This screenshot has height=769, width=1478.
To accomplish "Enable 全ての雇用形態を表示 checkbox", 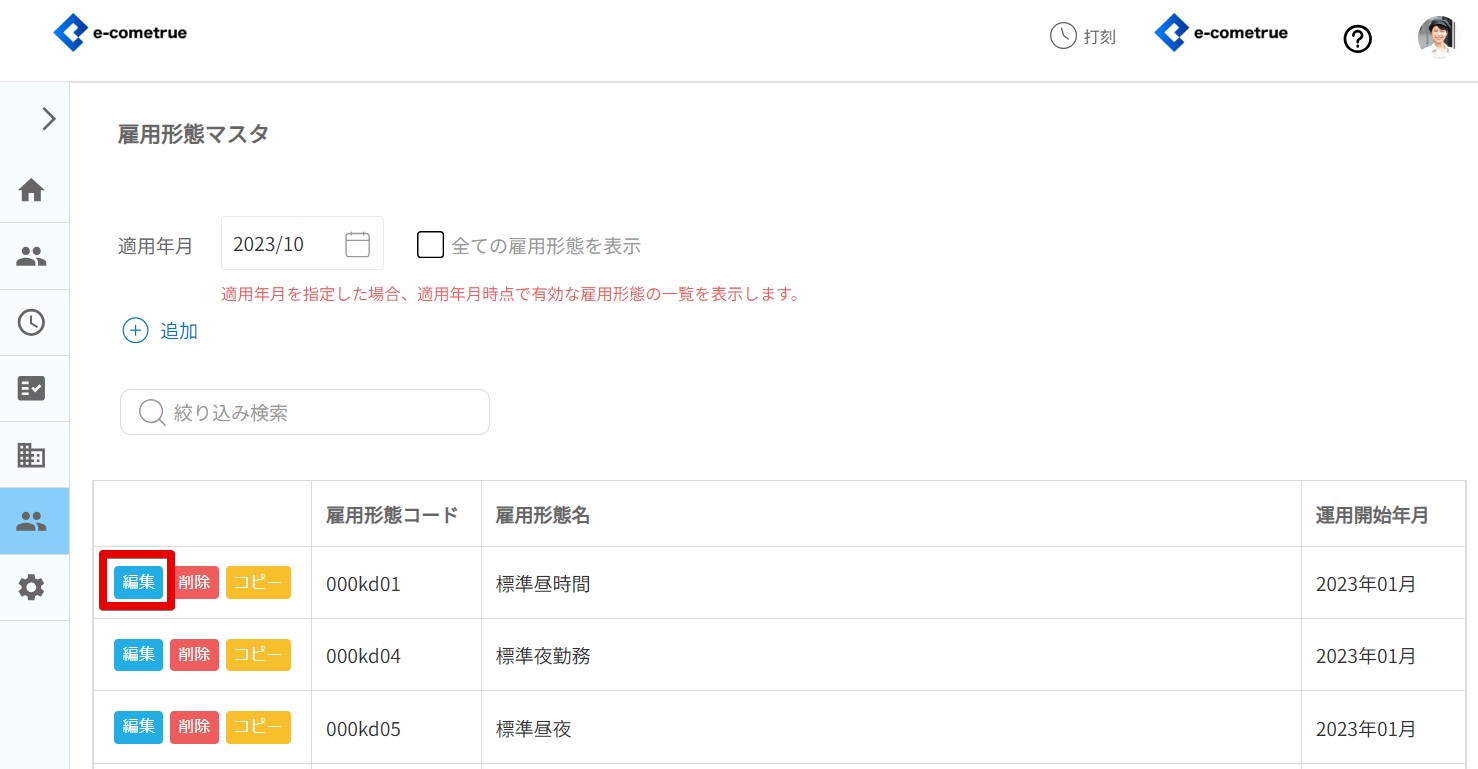I will 430,245.
